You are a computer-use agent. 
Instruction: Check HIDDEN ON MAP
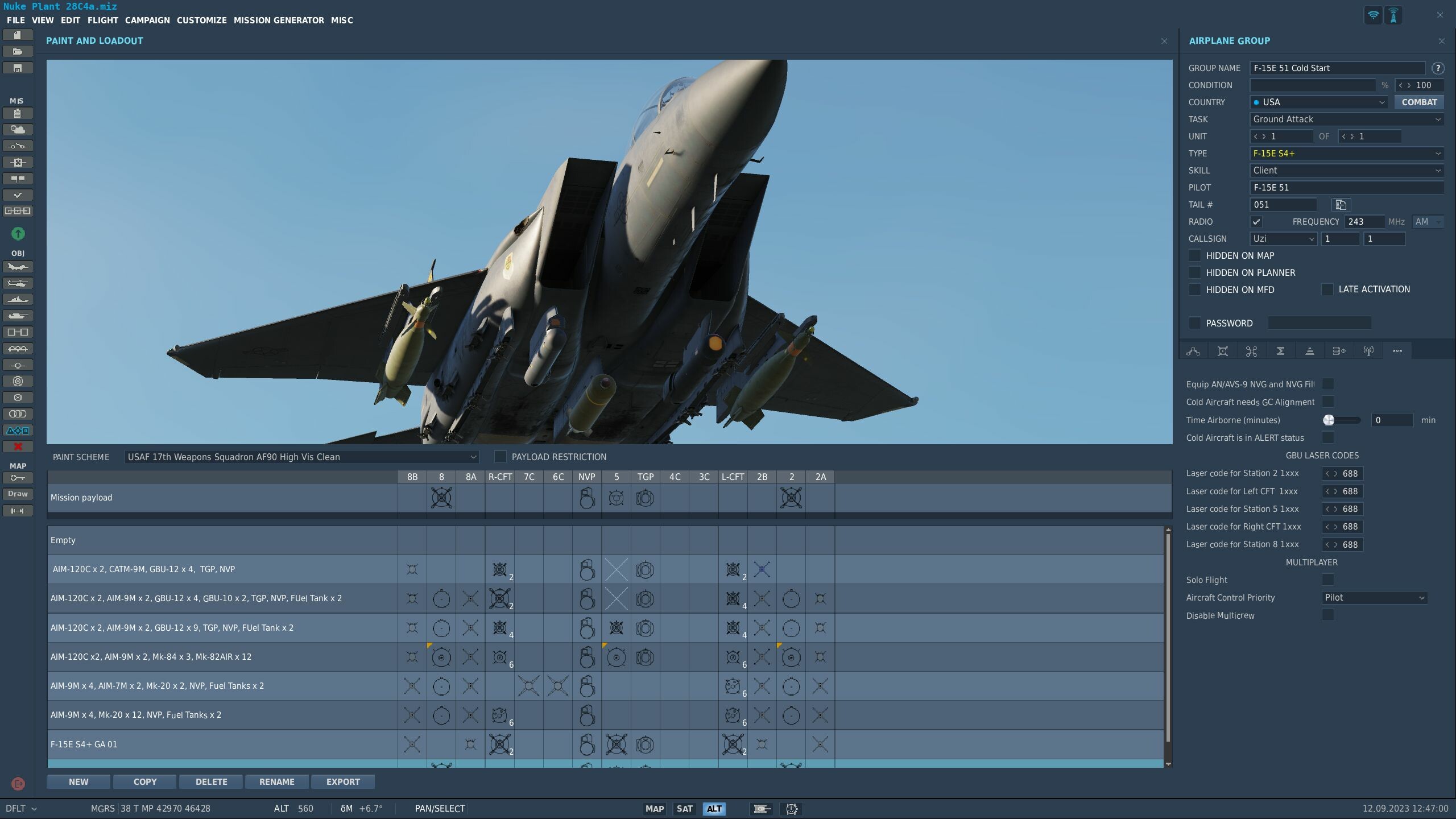point(1195,256)
